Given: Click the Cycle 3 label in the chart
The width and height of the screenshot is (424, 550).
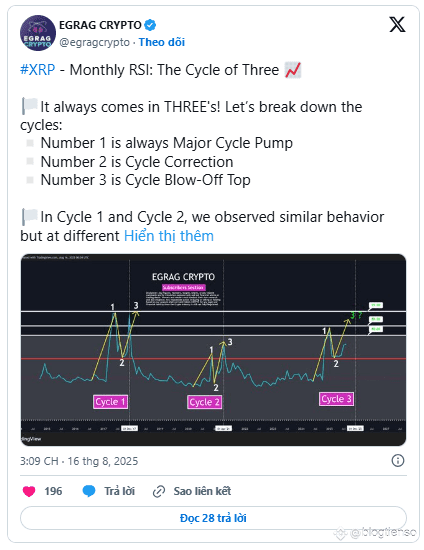Looking at the screenshot, I should [x=336, y=399].
